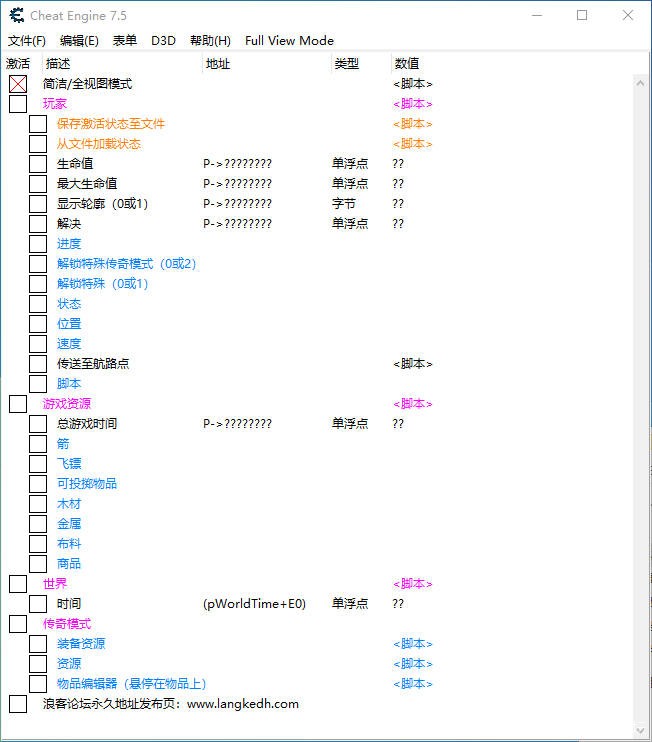Screen dimensions: 652x742
Task: Check the 金属 entry checkbox
Action: tap(38, 524)
